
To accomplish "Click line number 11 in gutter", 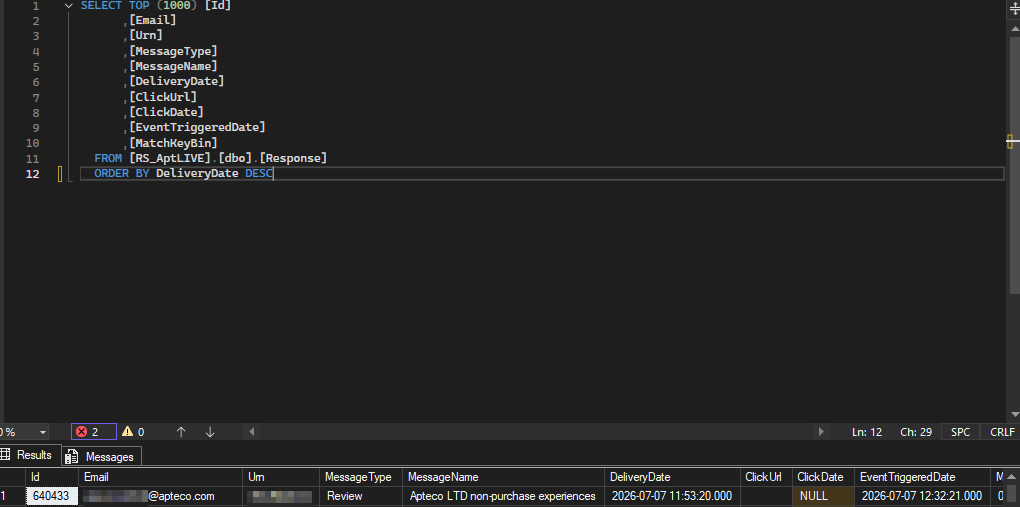I will click(x=32, y=159).
